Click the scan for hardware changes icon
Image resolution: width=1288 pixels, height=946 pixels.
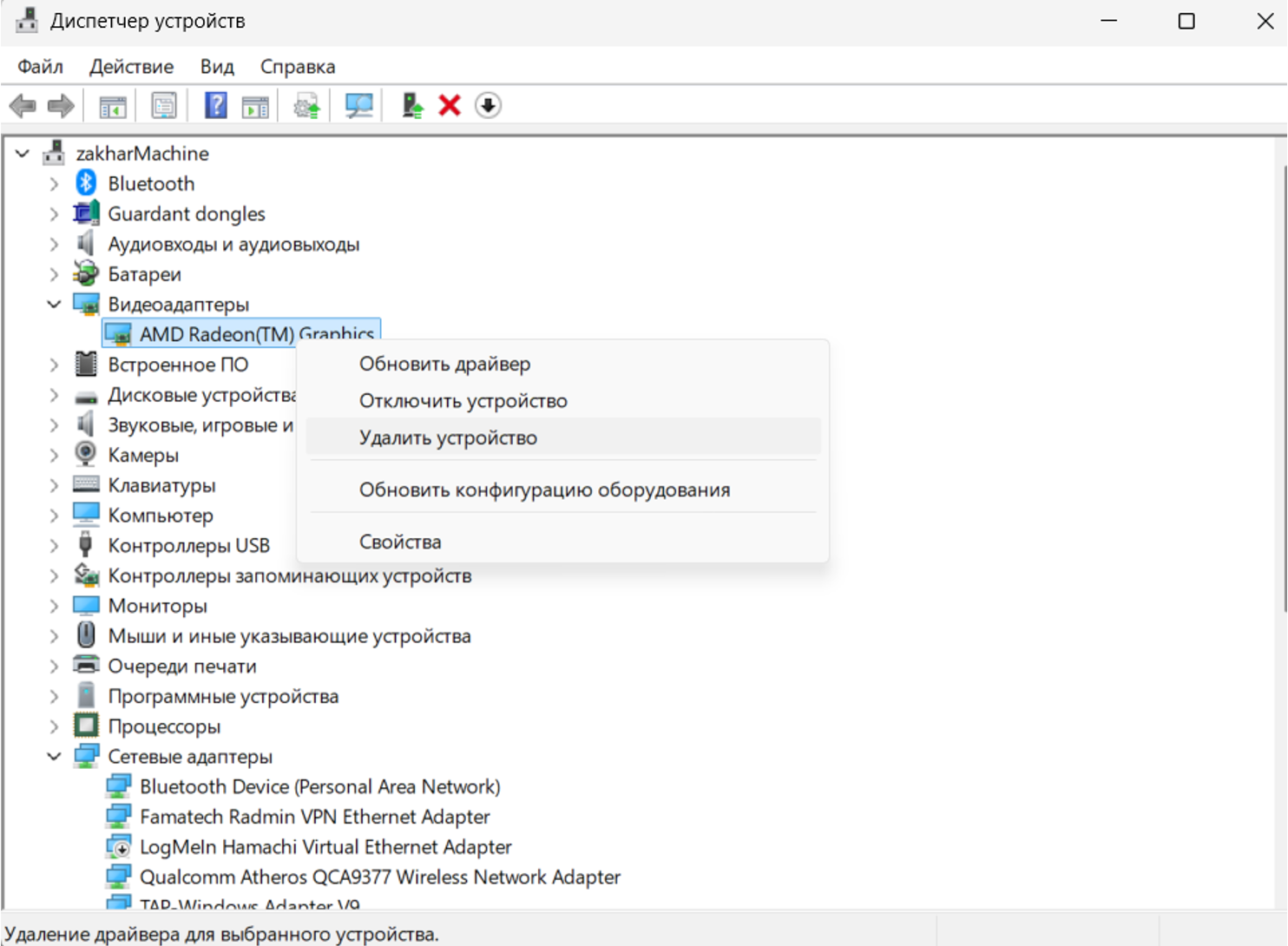(x=358, y=106)
